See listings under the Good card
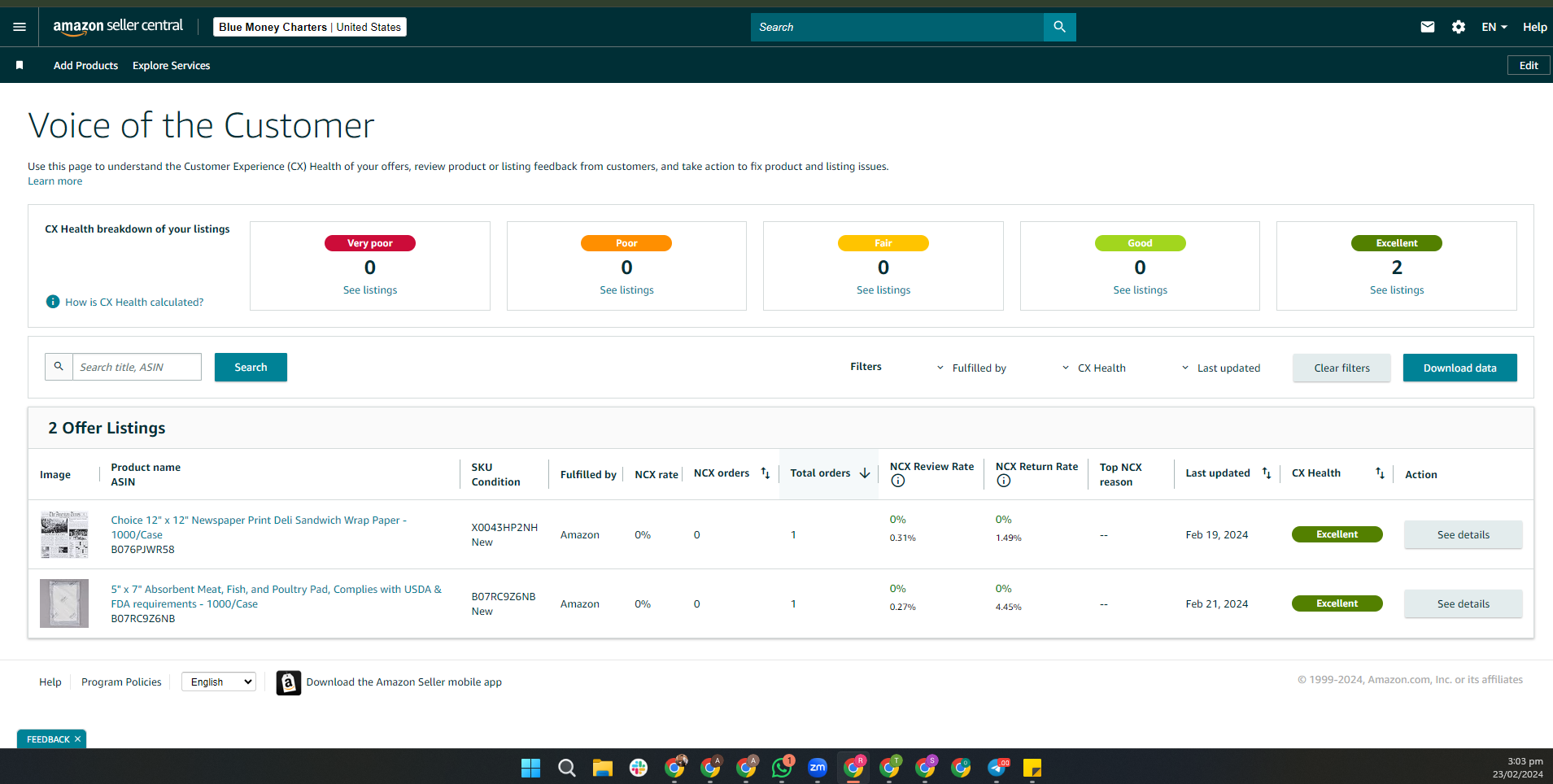The image size is (1553, 784). 1140,290
